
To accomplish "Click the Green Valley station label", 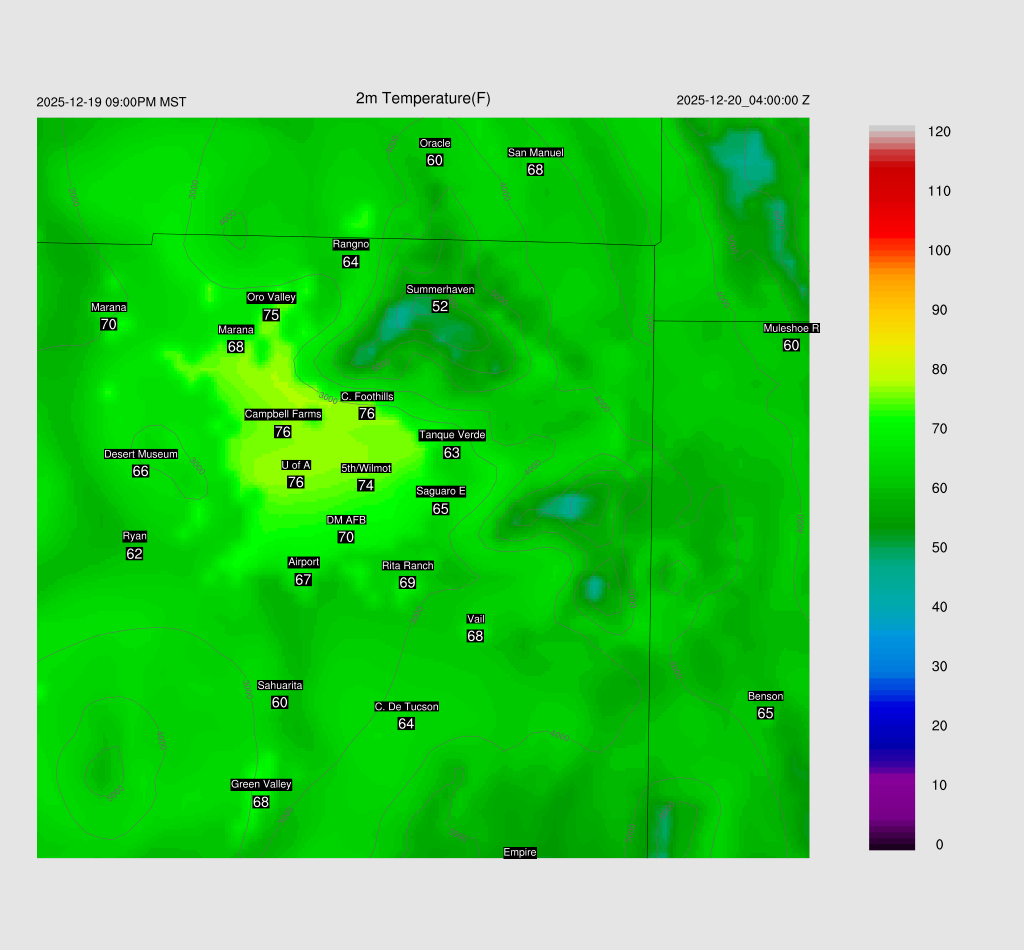I will (261, 784).
